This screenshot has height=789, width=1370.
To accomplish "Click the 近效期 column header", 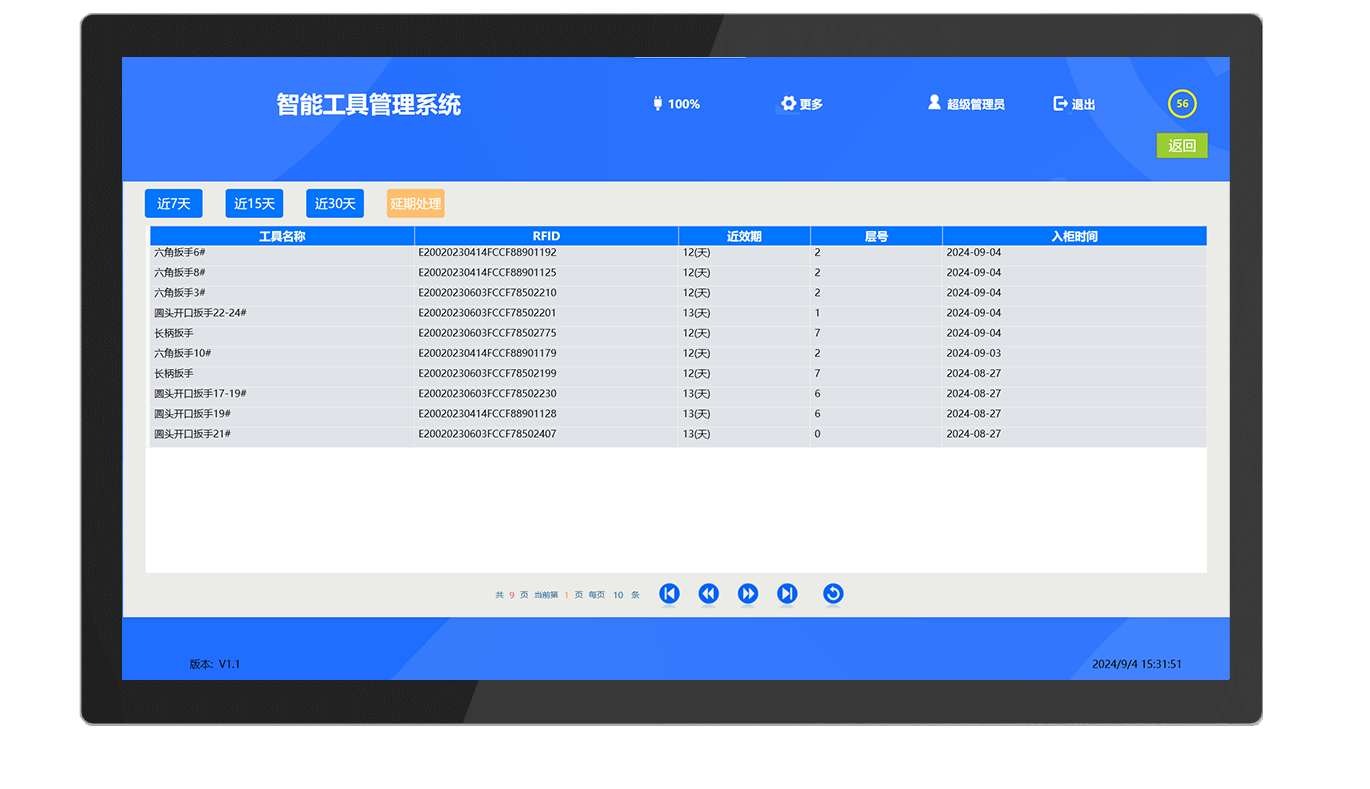I will click(x=744, y=236).
